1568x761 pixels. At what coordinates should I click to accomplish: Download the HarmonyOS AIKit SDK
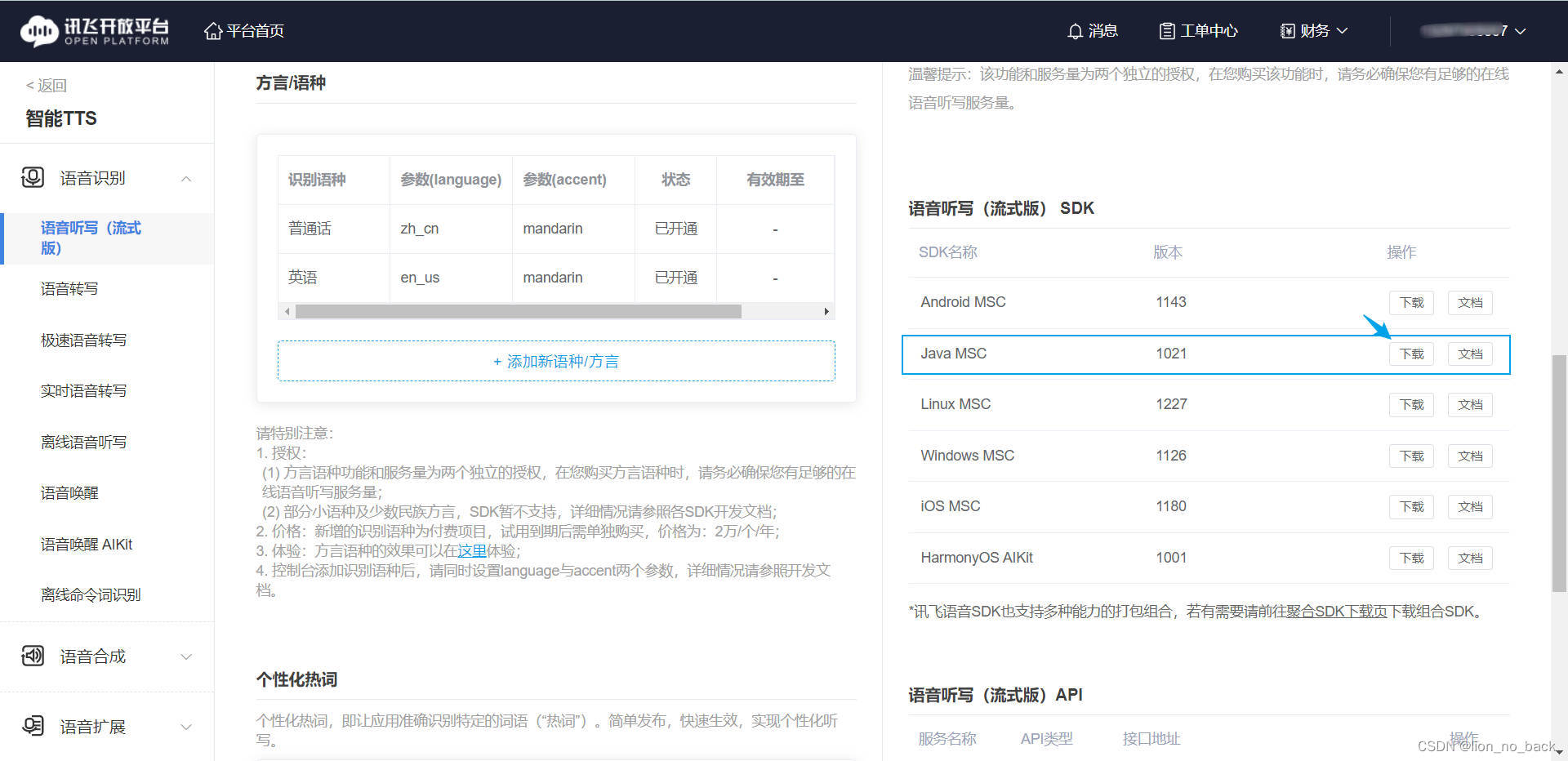(1411, 558)
